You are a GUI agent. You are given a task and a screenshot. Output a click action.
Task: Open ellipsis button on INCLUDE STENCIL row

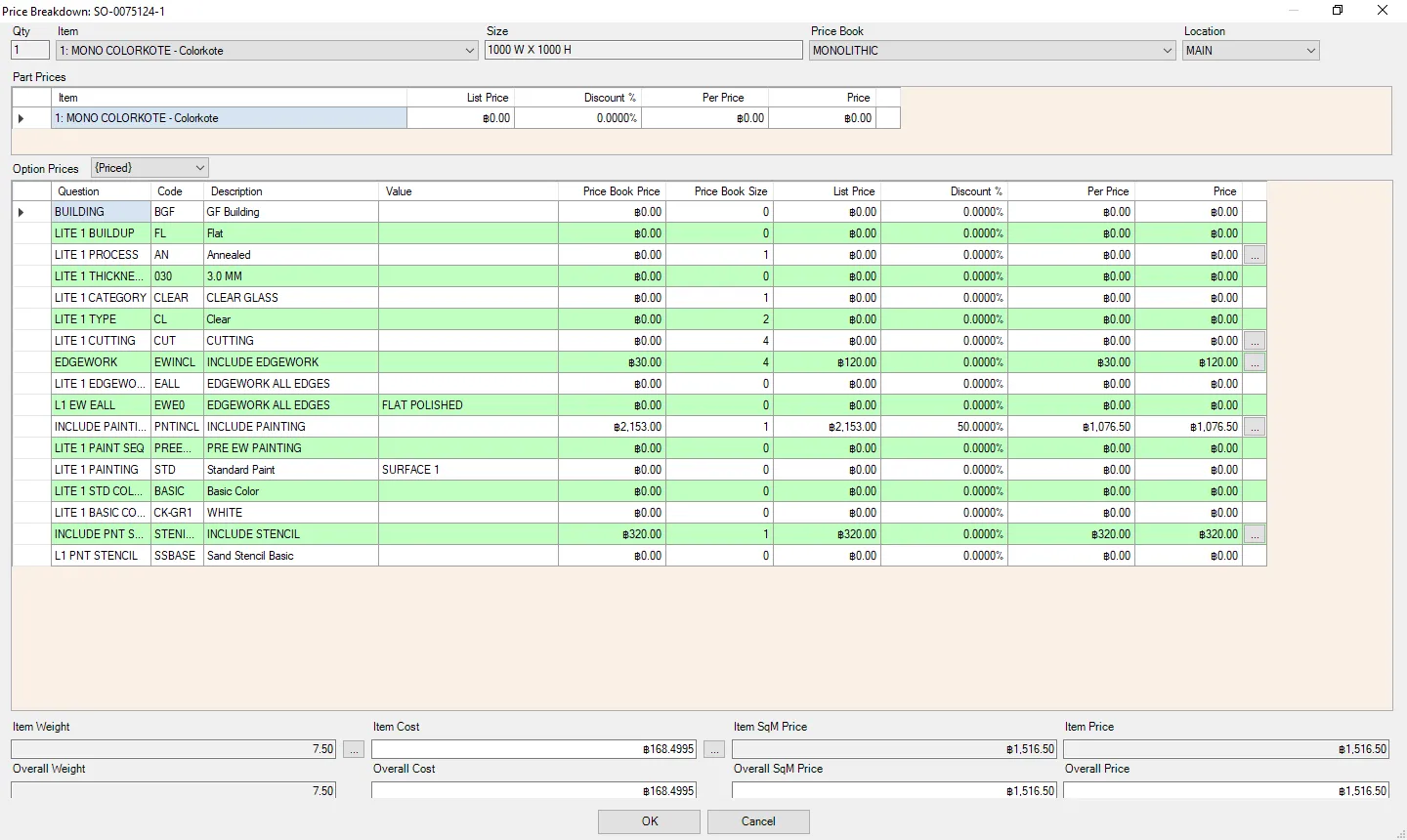(1255, 534)
